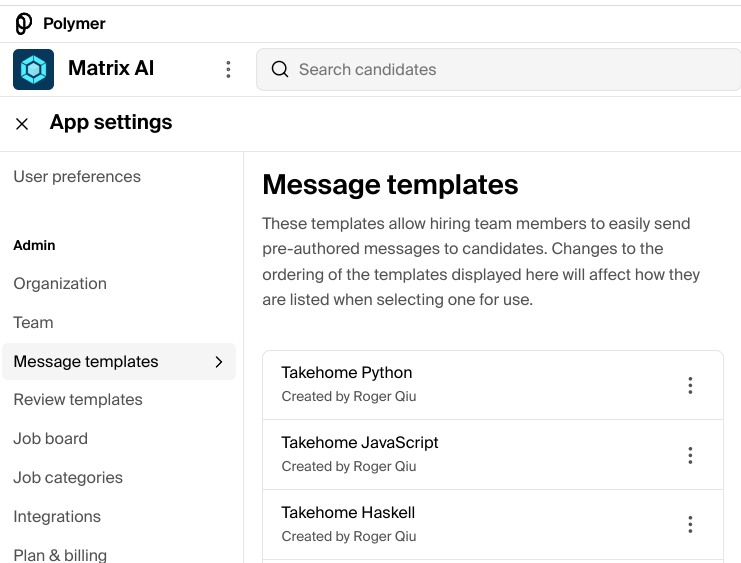Viewport: 741px width, 563px height.
Task: Click the search magnifier icon
Action: point(280,69)
